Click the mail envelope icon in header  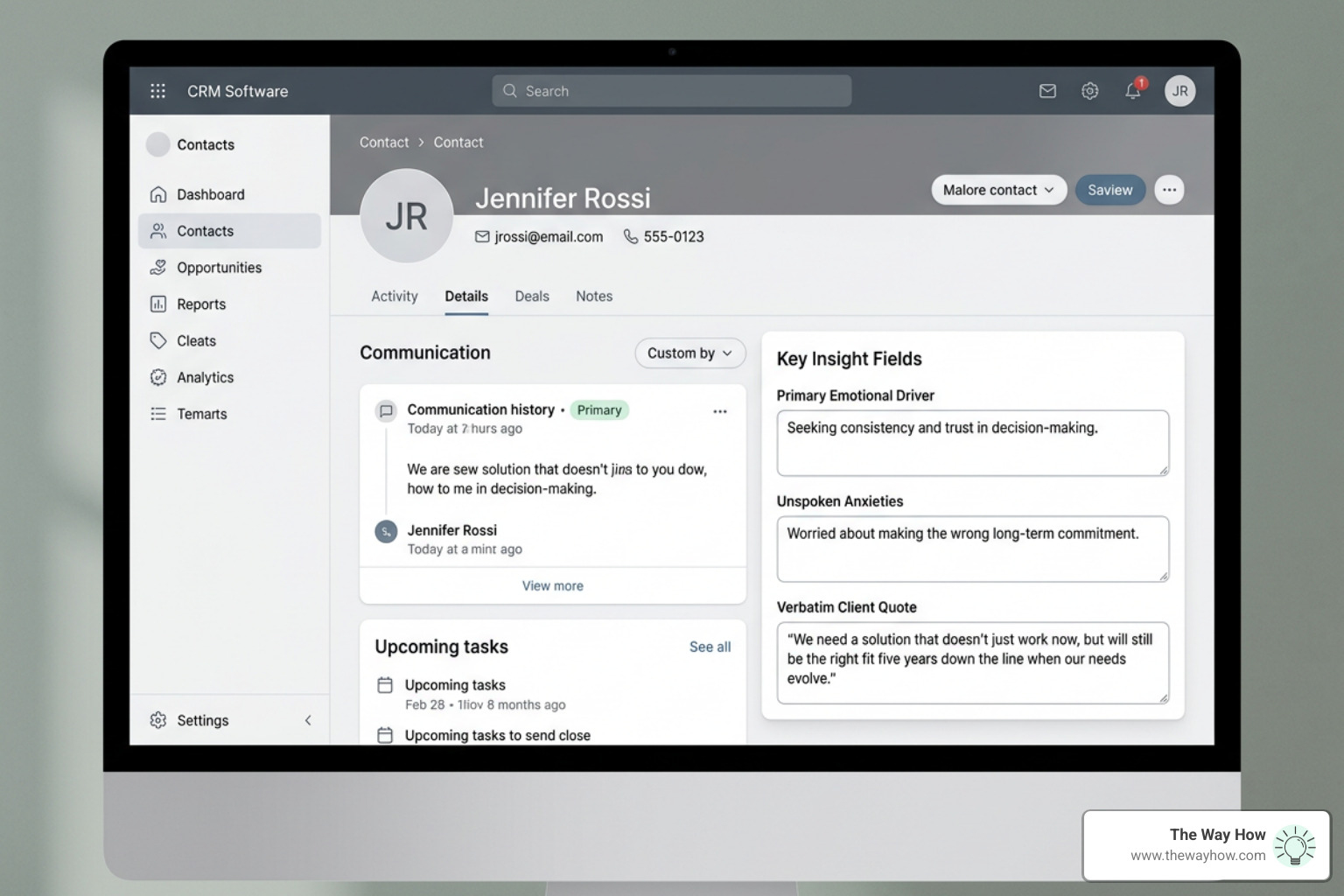pos(1047,91)
